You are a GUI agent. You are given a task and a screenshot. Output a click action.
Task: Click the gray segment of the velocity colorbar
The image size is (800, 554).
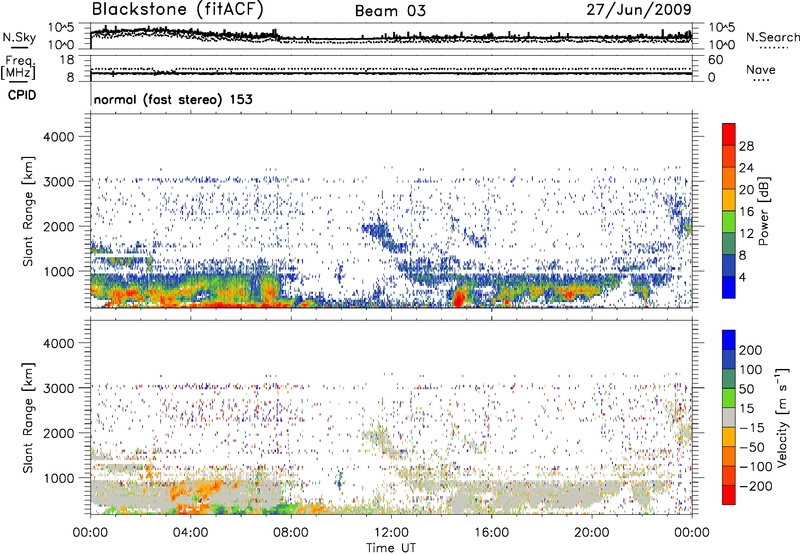pos(729,417)
